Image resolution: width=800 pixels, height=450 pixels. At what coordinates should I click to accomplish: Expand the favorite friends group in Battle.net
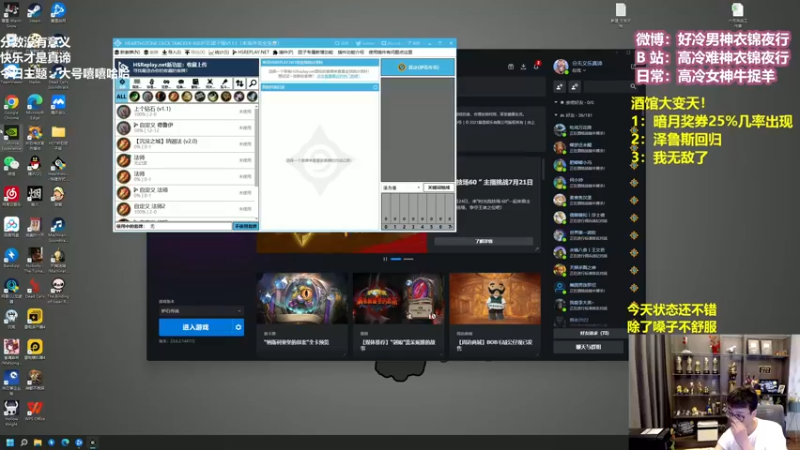(556, 102)
